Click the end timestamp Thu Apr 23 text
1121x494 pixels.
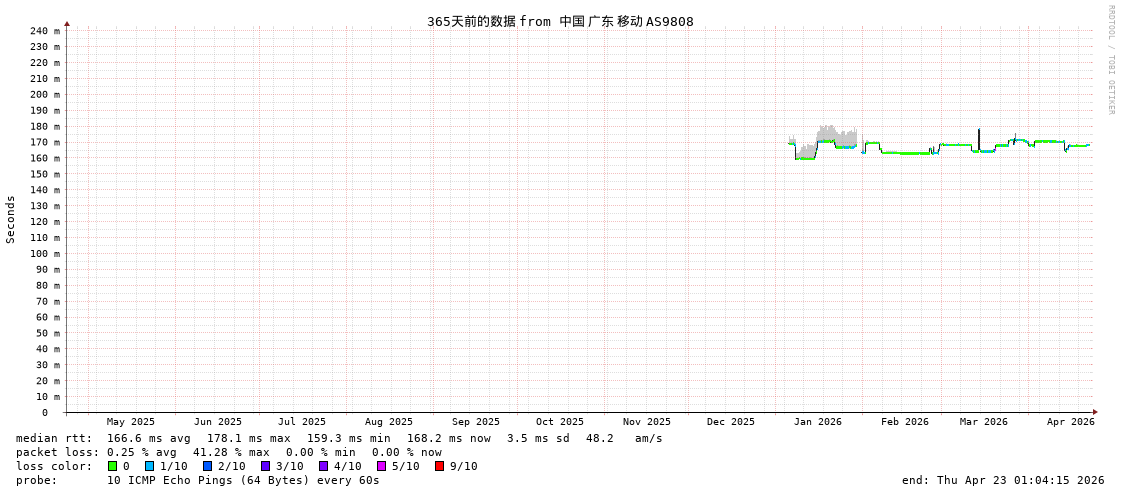[1003, 480]
